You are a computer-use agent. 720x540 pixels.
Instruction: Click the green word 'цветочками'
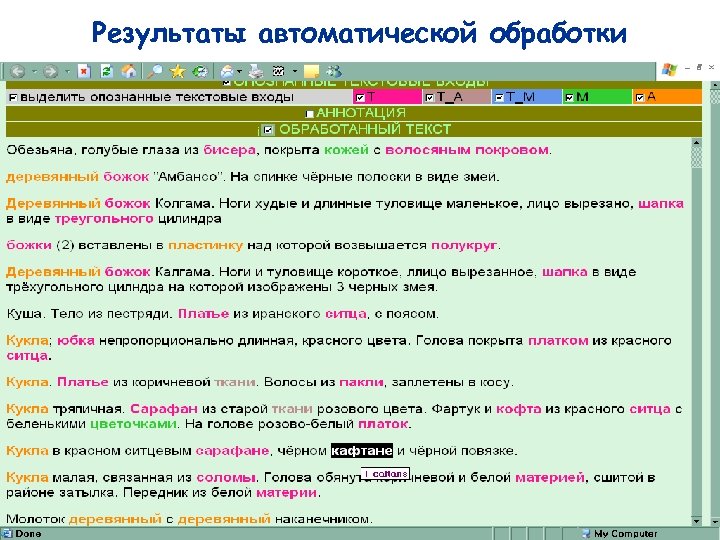tap(133, 423)
